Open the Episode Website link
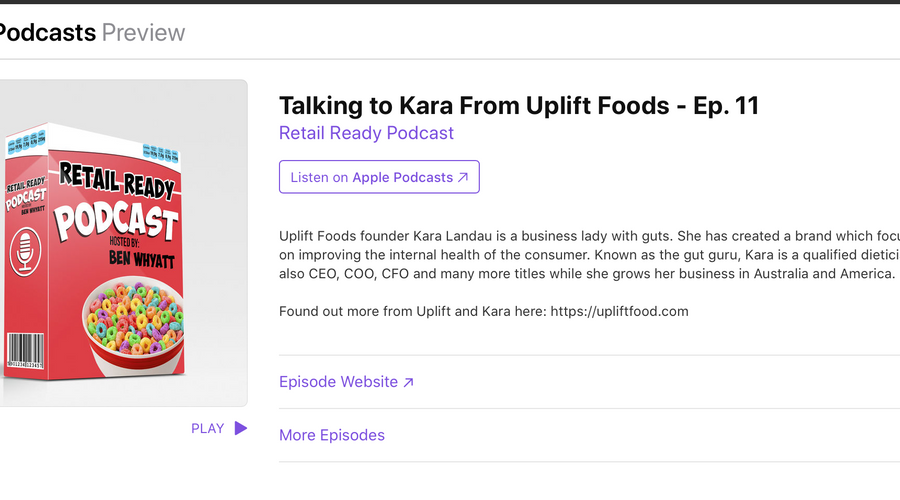 pos(346,382)
